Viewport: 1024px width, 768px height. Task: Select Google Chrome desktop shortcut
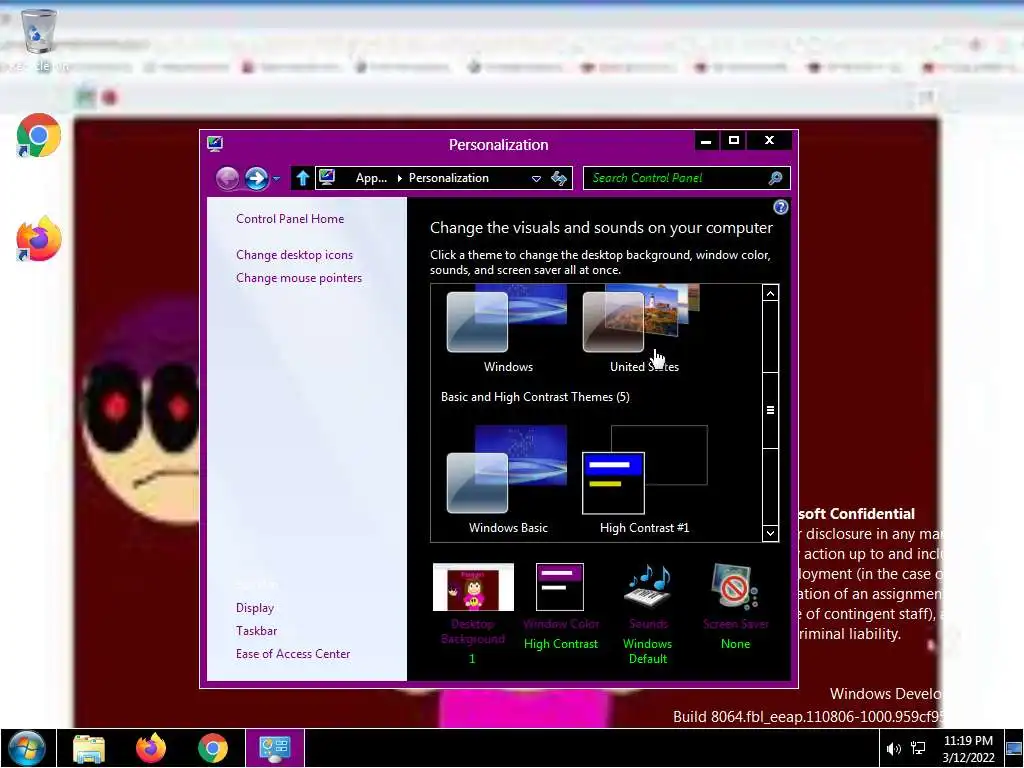click(39, 135)
